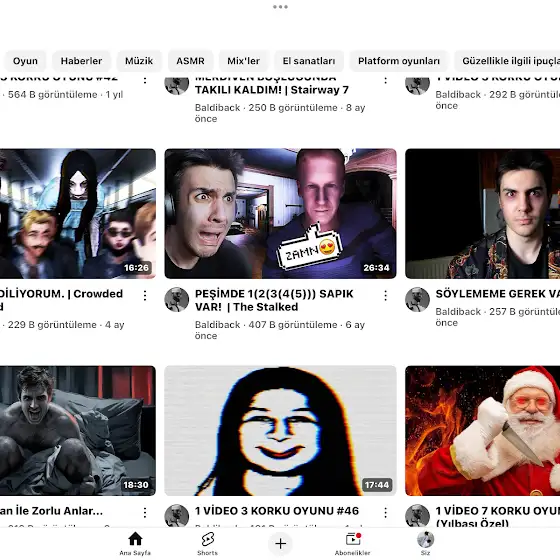Select the ASMR filter chip
The width and height of the screenshot is (560, 560).
point(190,61)
